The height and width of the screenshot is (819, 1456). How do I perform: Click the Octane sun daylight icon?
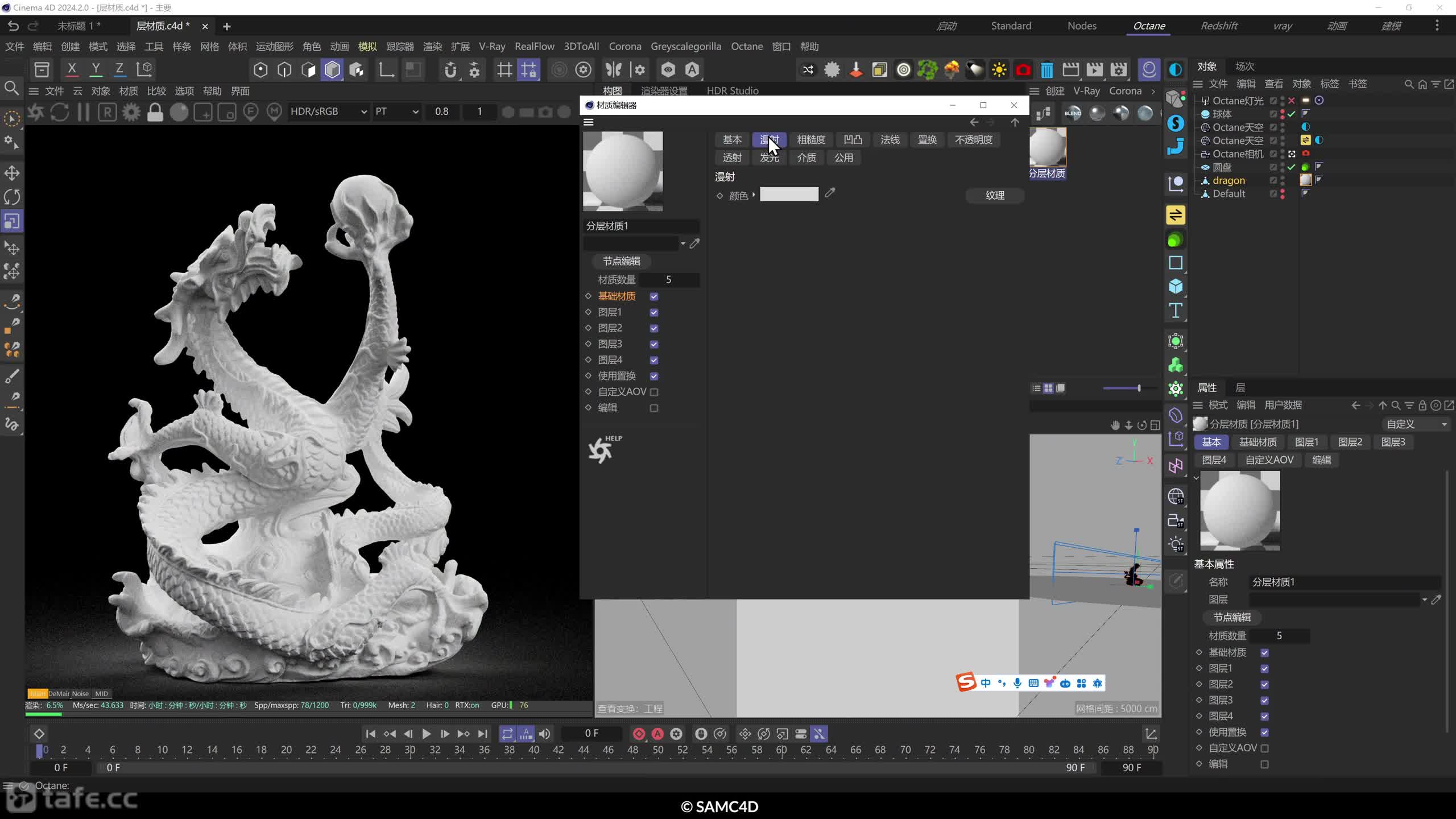click(999, 70)
